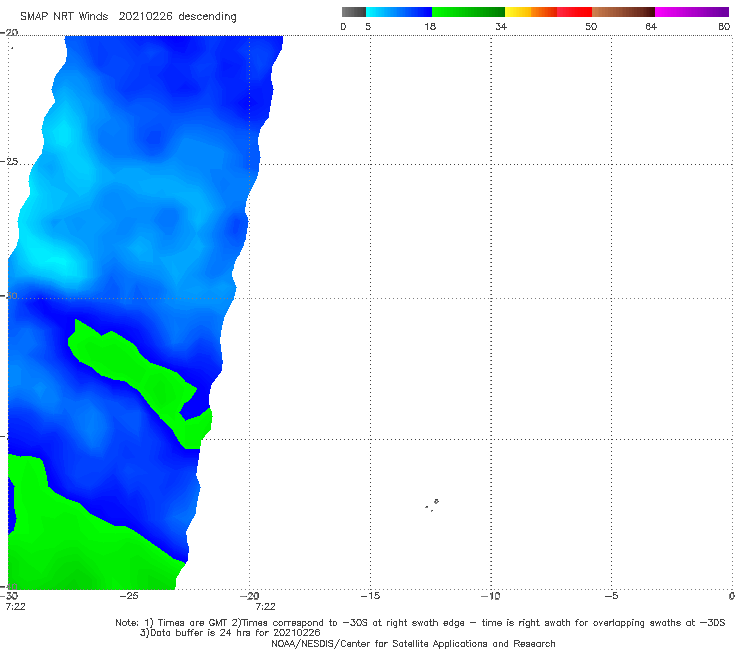Click the 'SMAP NRT Winds 20210226 descending' title
The image size is (740, 650).
[128, 16]
